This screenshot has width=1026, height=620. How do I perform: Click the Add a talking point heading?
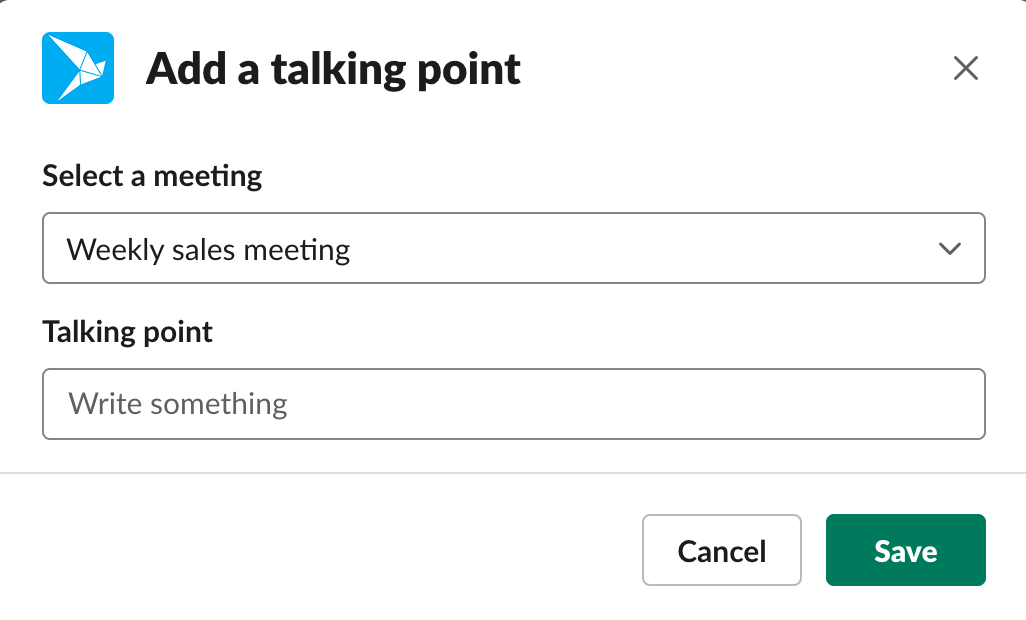point(333,69)
